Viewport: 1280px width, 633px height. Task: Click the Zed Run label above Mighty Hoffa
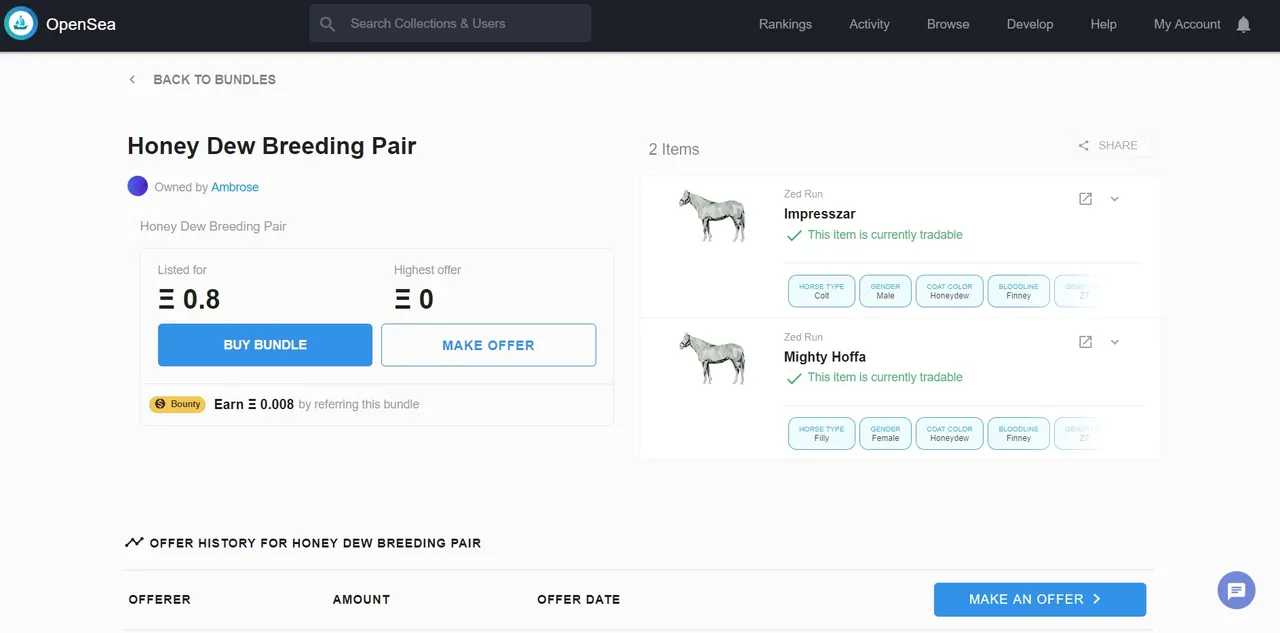tap(803, 337)
